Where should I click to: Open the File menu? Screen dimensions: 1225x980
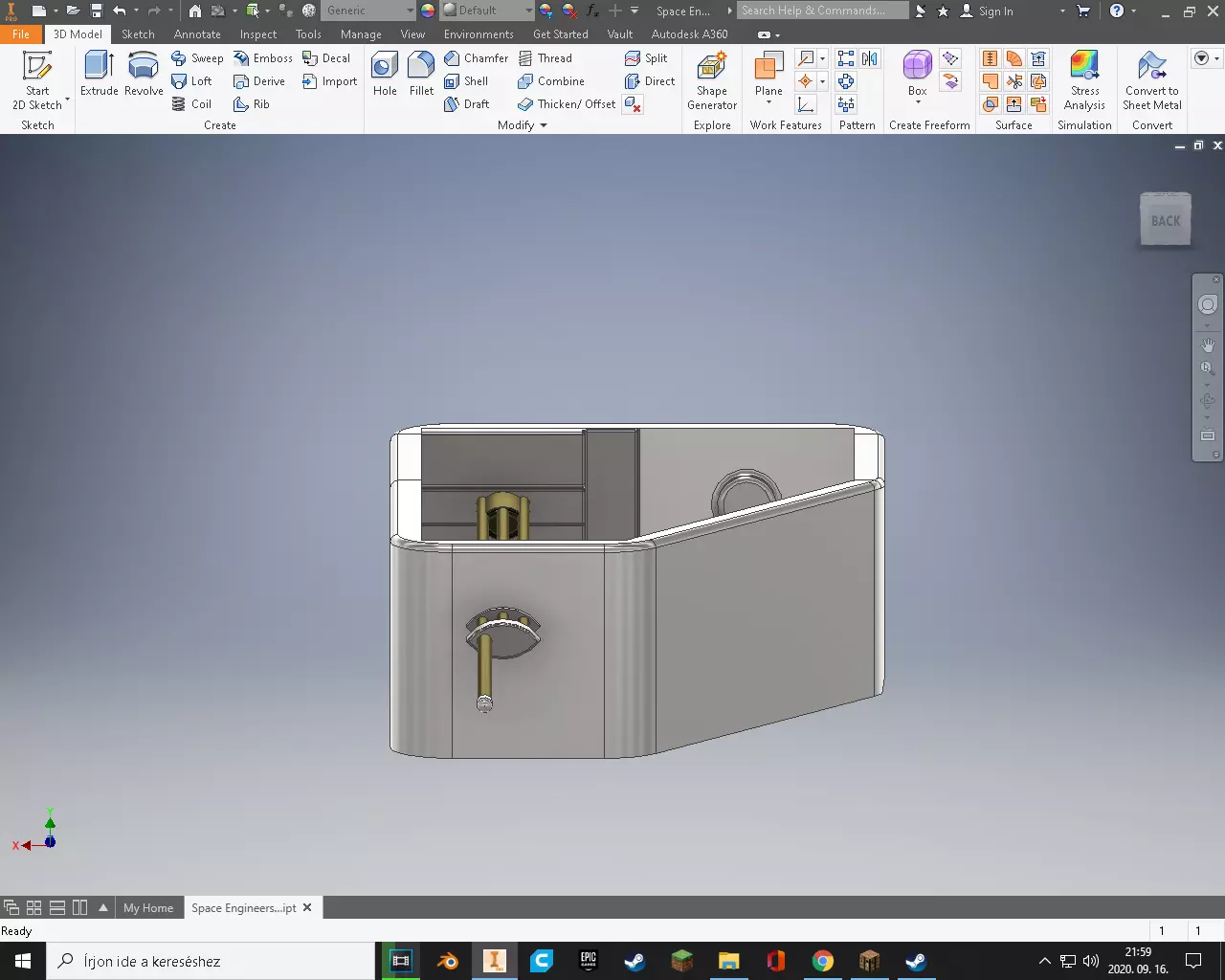click(21, 33)
